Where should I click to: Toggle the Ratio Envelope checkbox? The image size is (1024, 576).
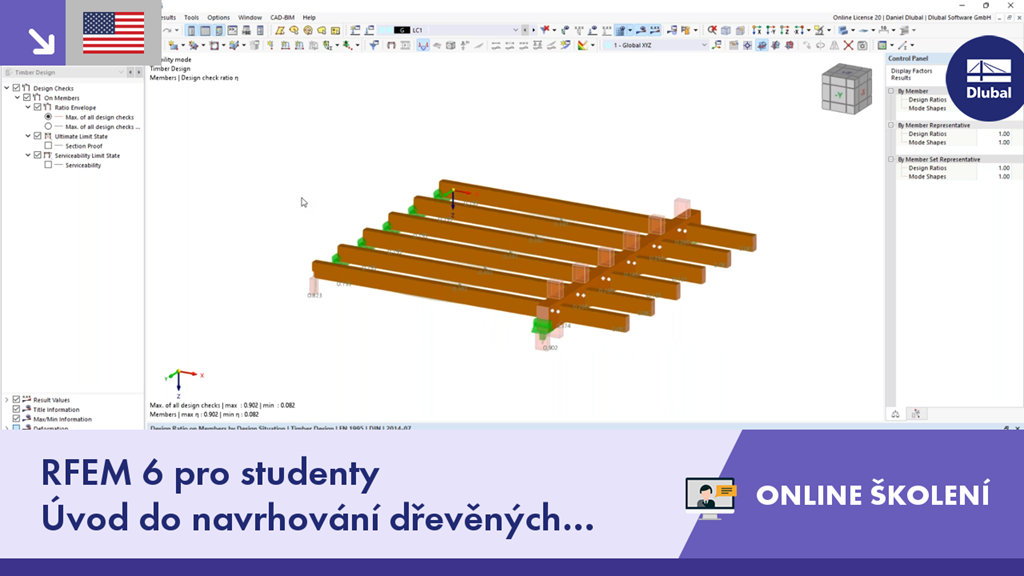37,107
